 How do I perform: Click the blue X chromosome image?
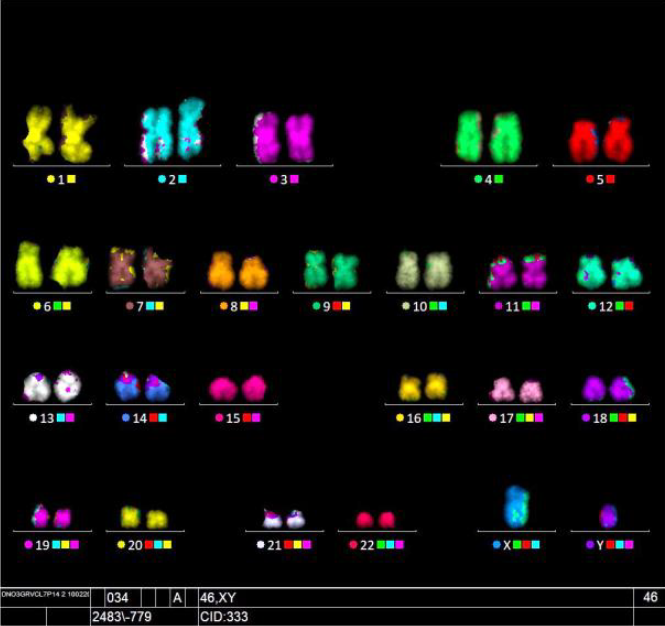coord(517,507)
